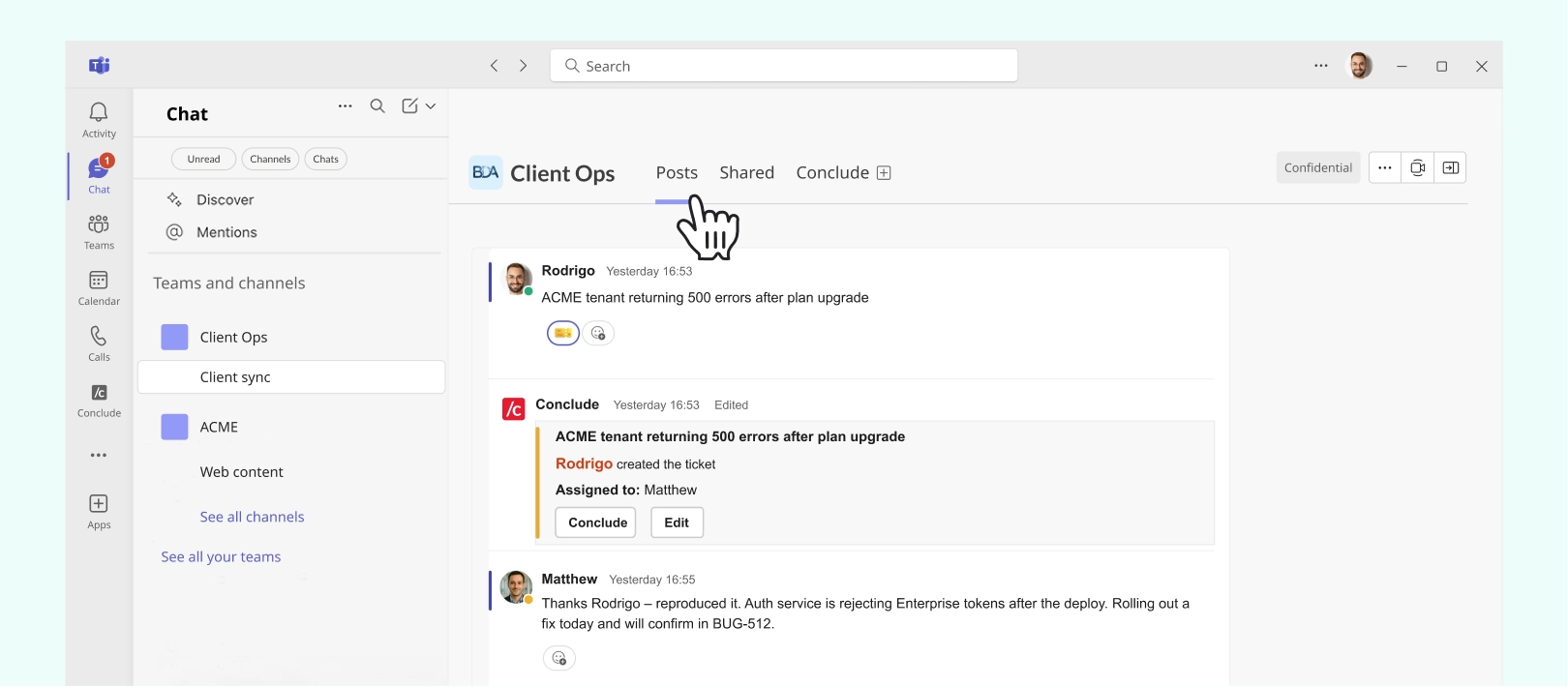Click the Edit button in ticket card
This screenshot has height=687, width=1568.
coord(677,523)
